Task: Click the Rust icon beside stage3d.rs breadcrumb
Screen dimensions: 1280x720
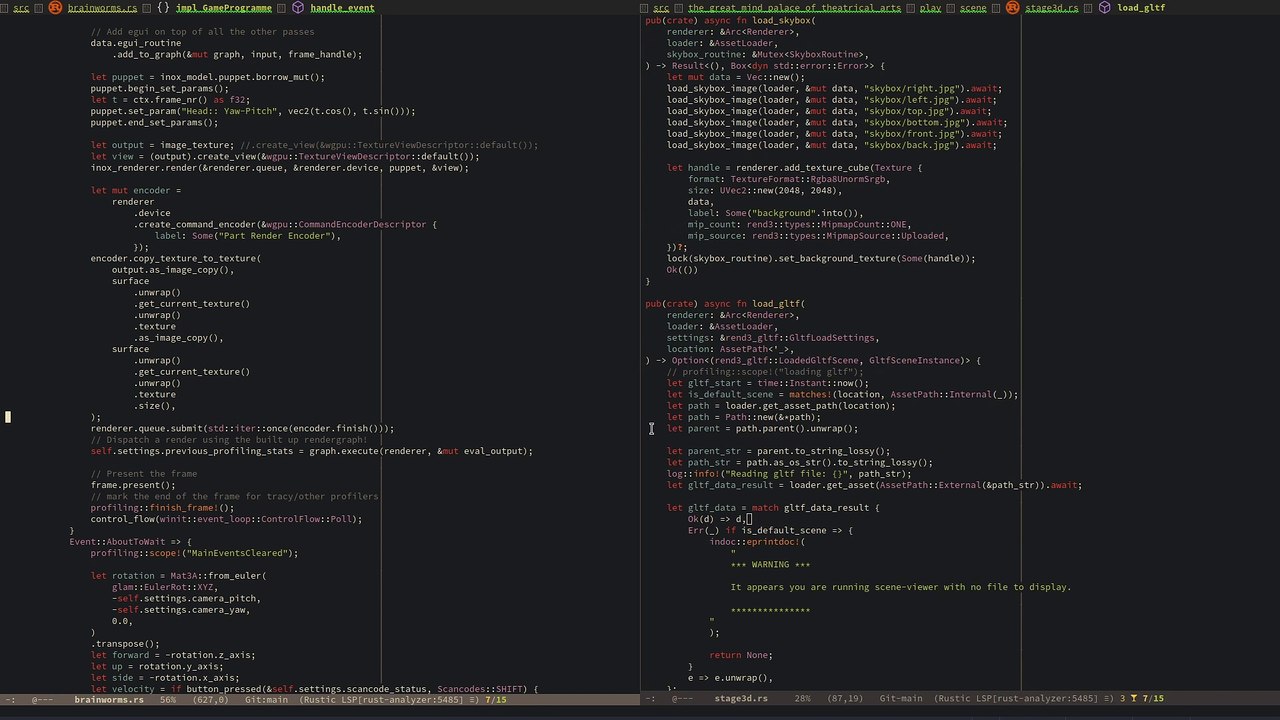Action: point(1012,7)
